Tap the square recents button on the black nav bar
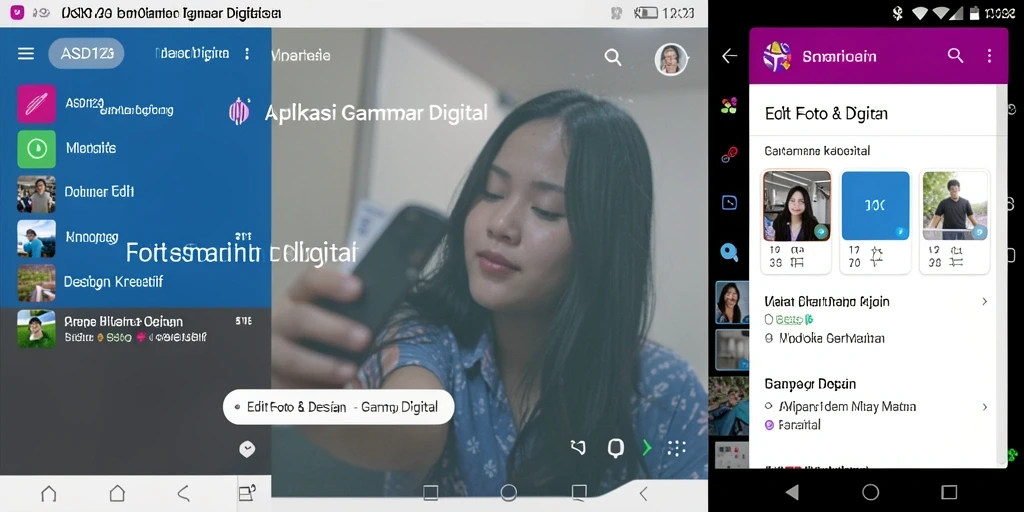This screenshot has height=512, width=1024. point(949,492)
